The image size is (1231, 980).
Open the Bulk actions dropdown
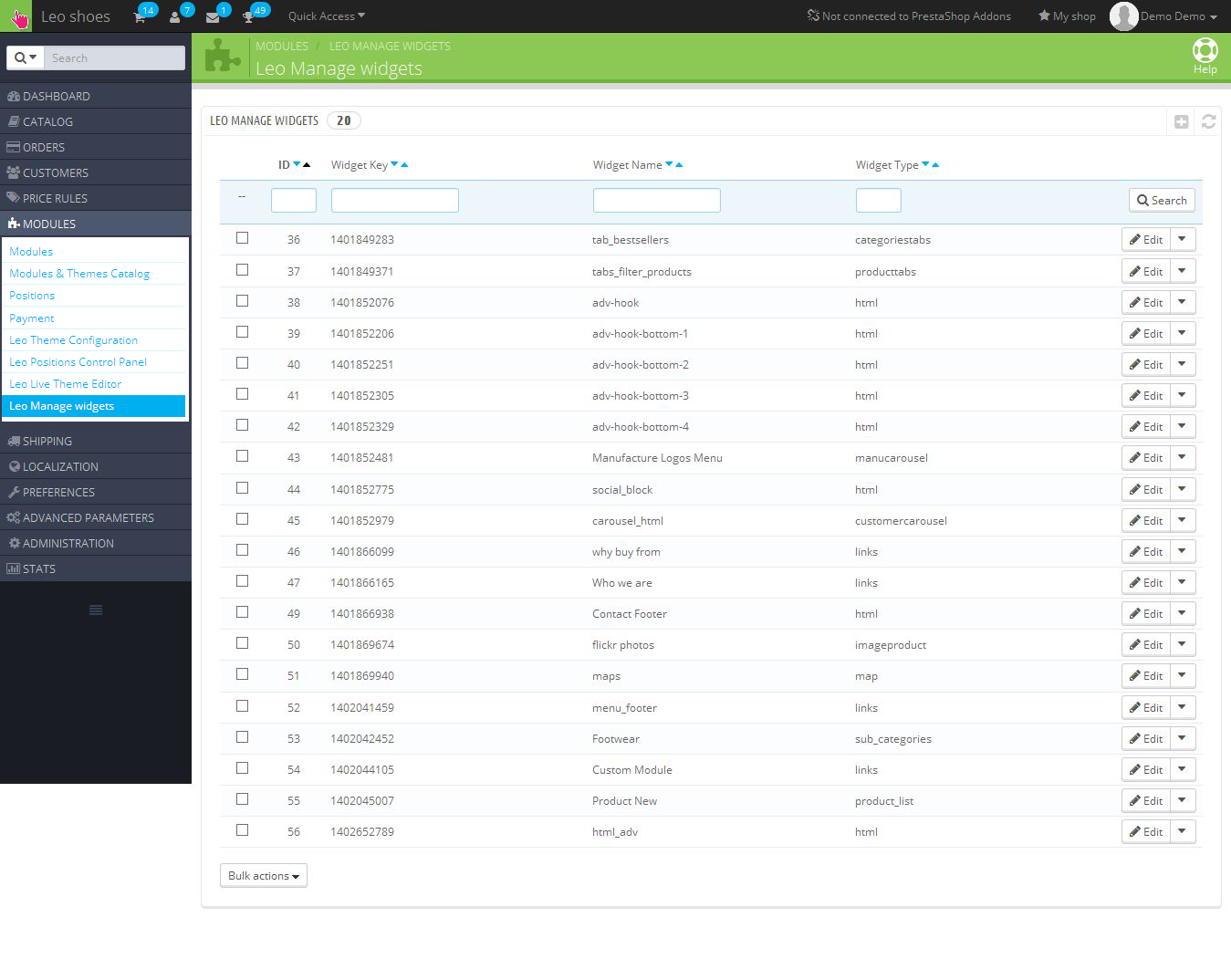pyautogui.click(x=264, y=876)
